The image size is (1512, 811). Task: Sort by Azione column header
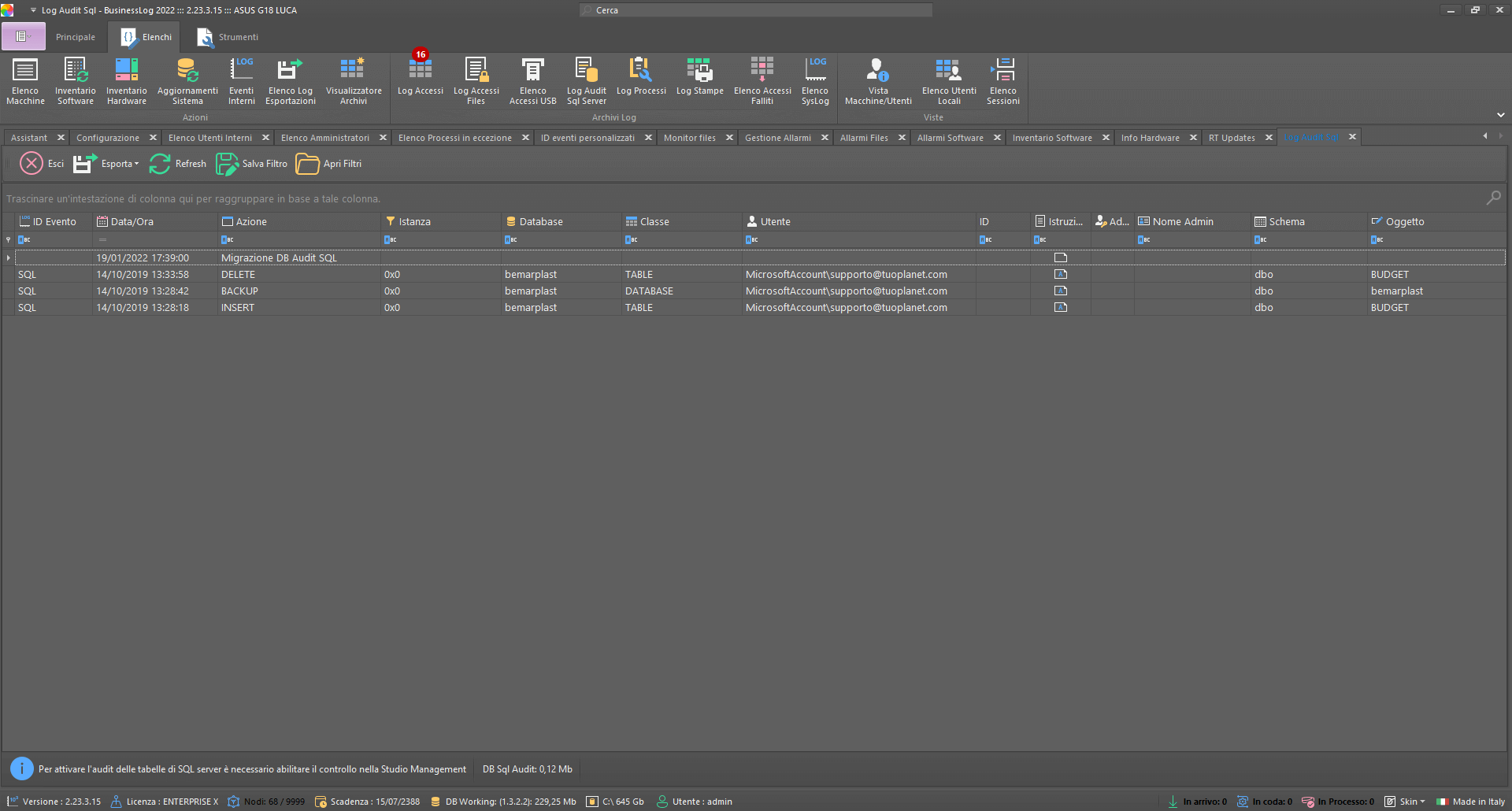tap(299, 222)
